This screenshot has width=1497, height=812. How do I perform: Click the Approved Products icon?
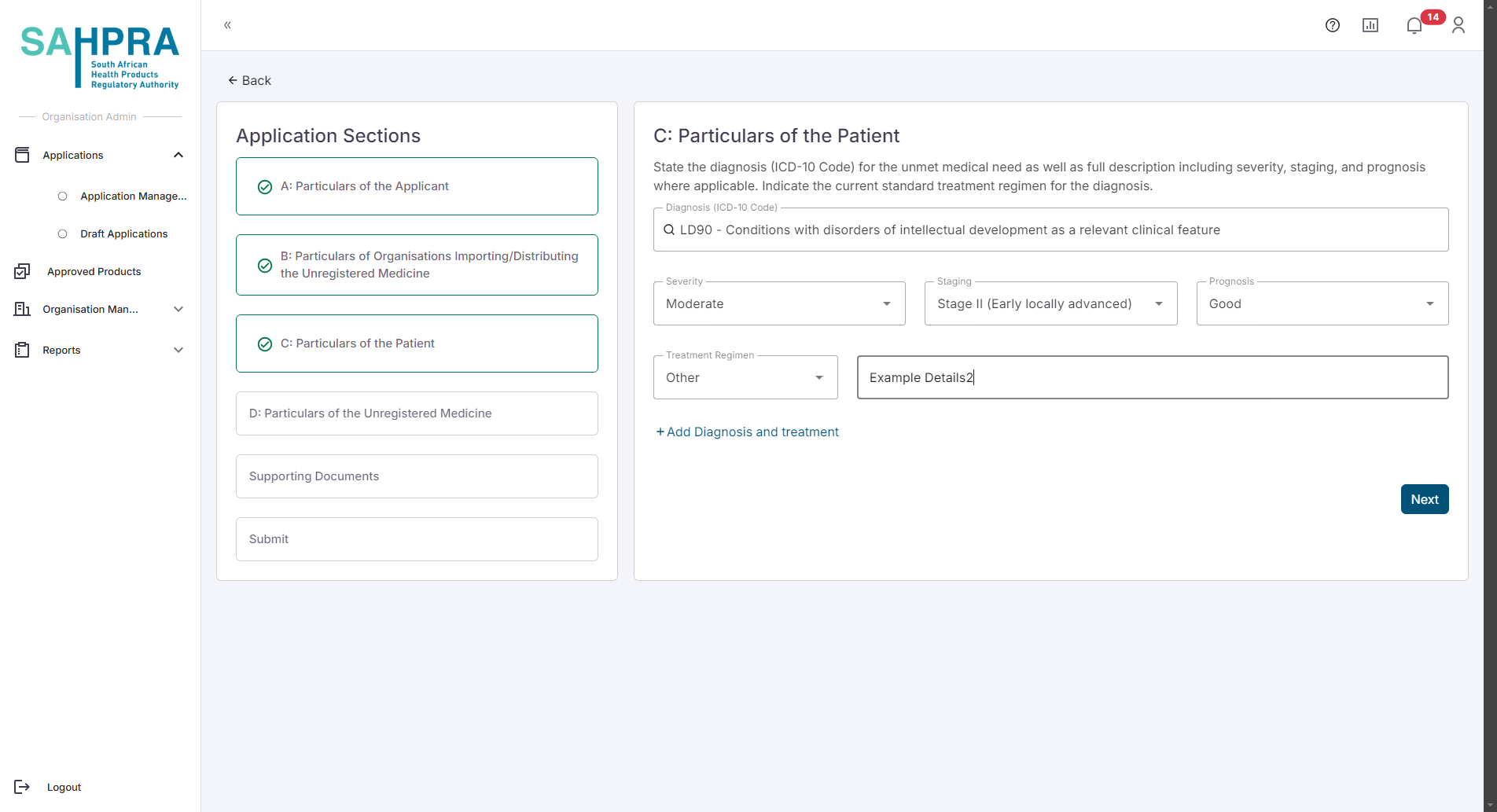[x=22, y=271]
